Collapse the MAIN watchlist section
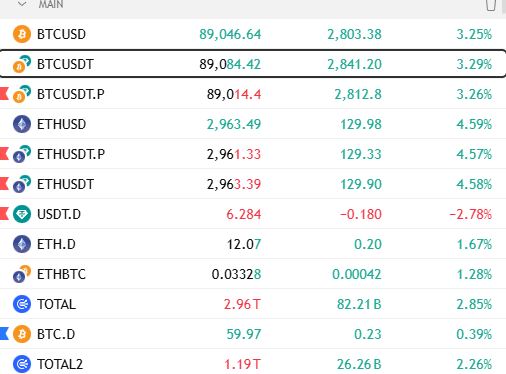This screenshot has width=506, height=374. 22,4
